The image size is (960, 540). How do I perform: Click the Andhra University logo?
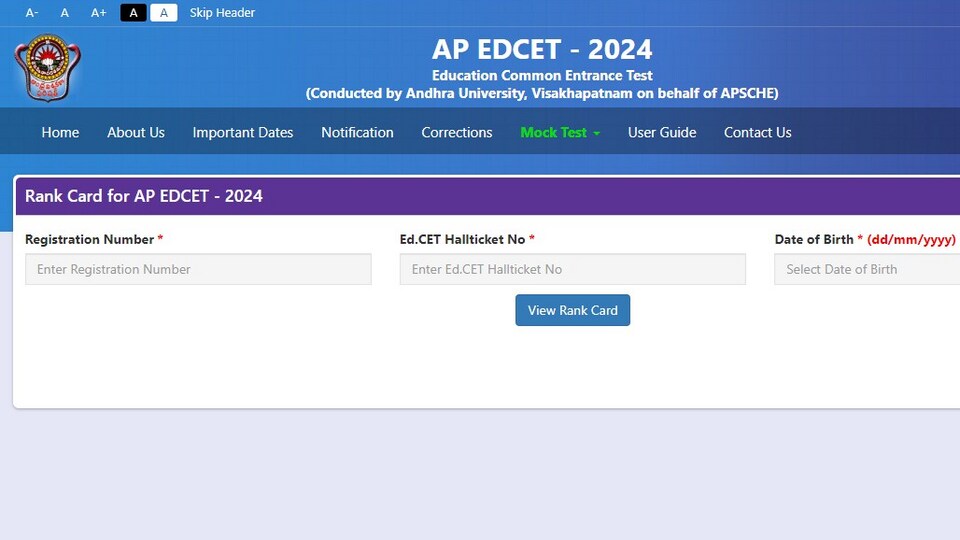click(48, 67)
